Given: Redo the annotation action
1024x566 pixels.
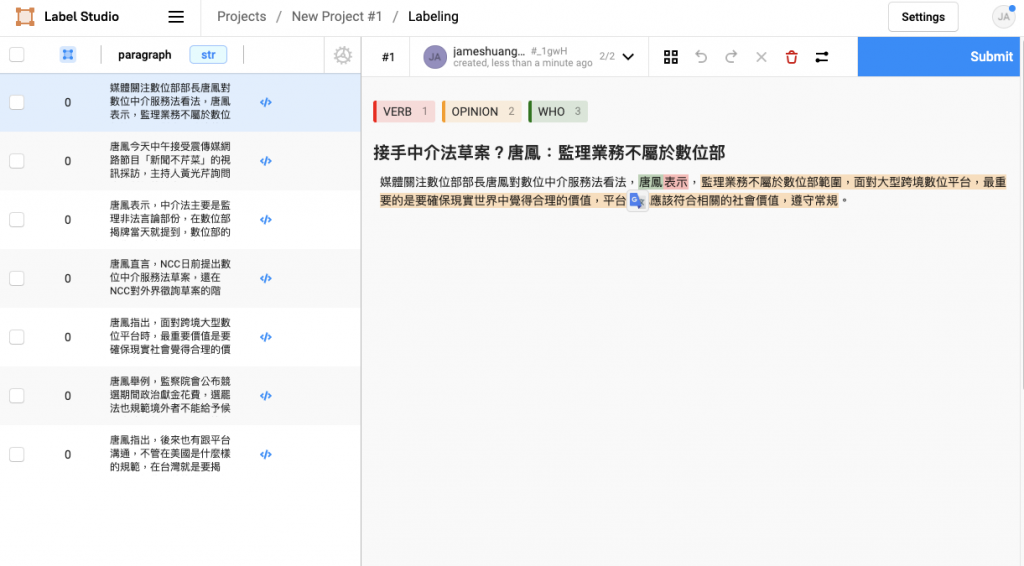Looking at the screenshot, I should [x=731, y=57].
